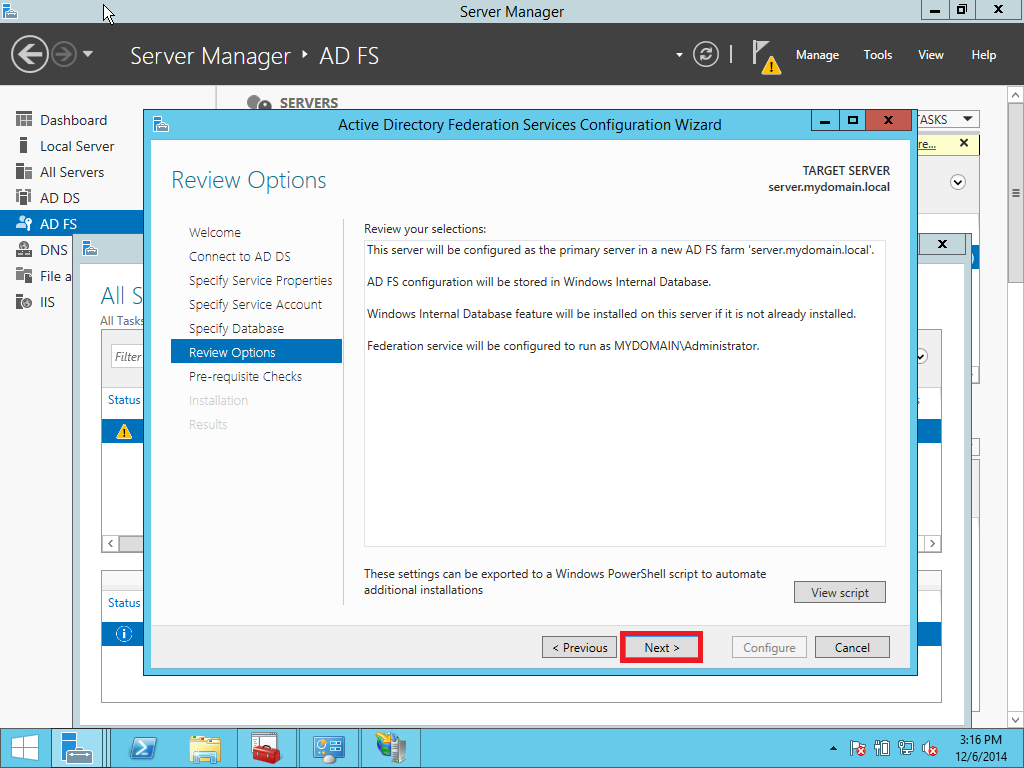
Task: Switch to the Specify Database step
Action: (x=228, y=328)
